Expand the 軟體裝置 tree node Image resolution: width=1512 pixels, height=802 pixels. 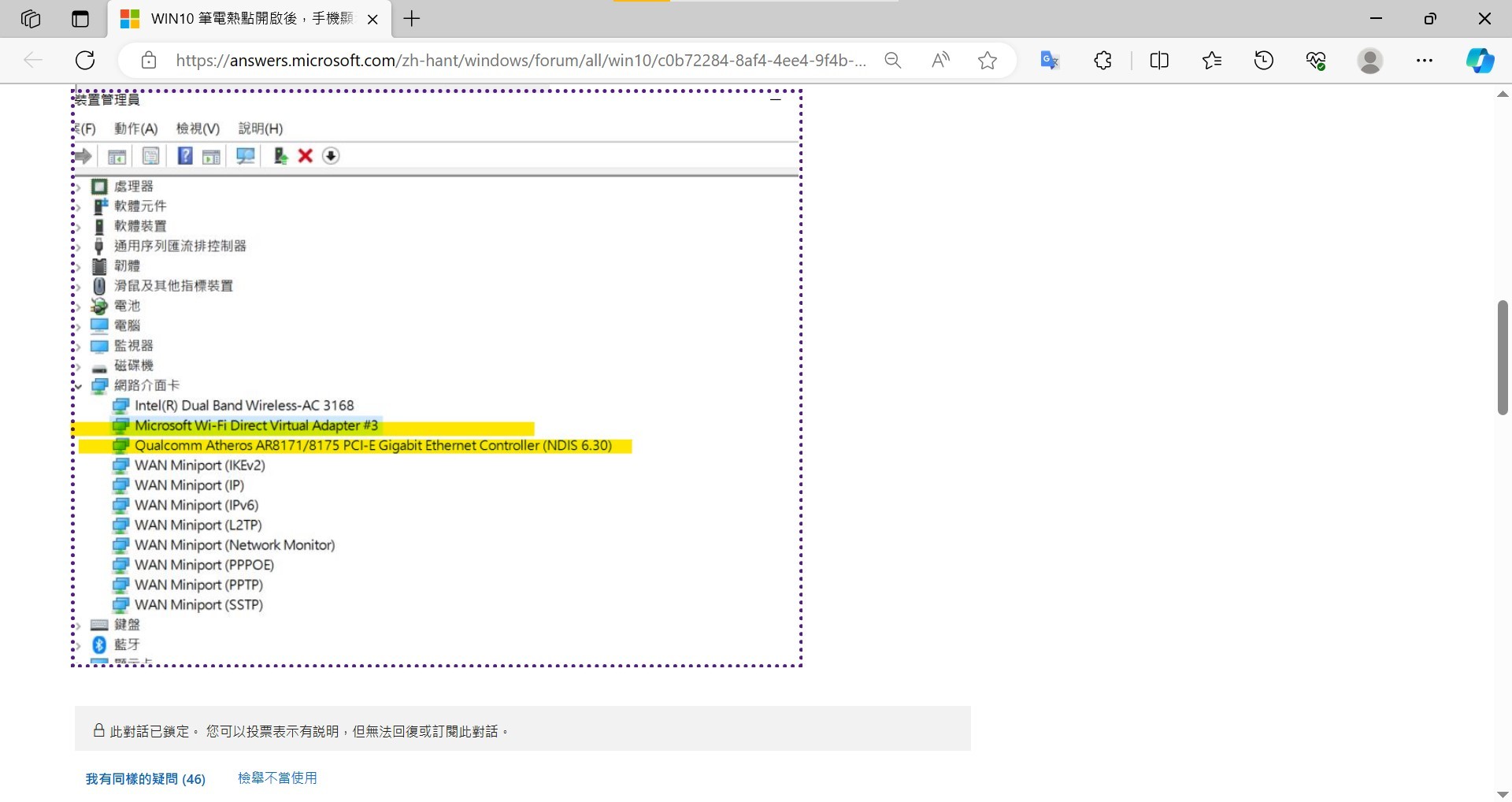click(78, 226)
